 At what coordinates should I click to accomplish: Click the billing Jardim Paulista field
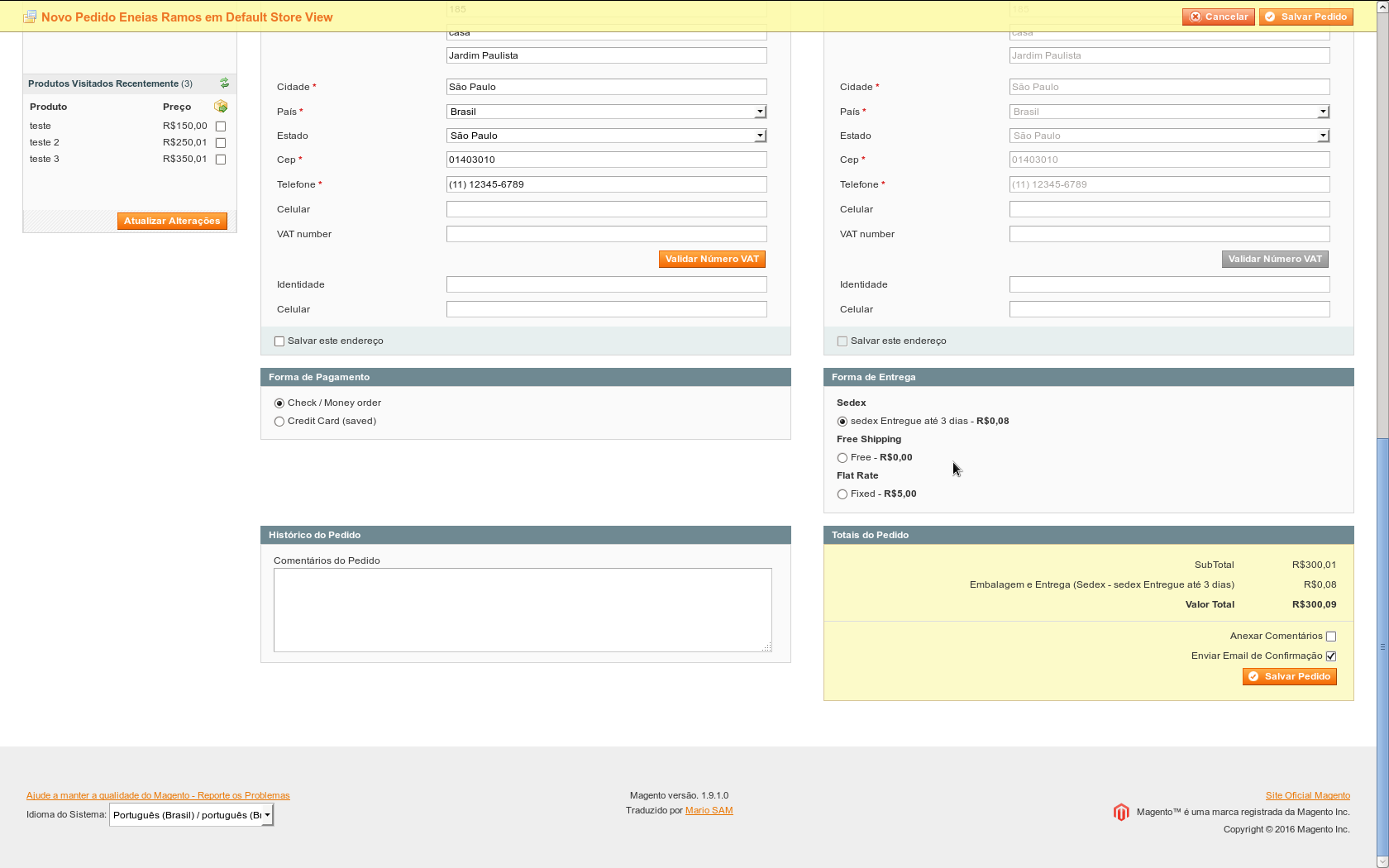tap(607, 55)
